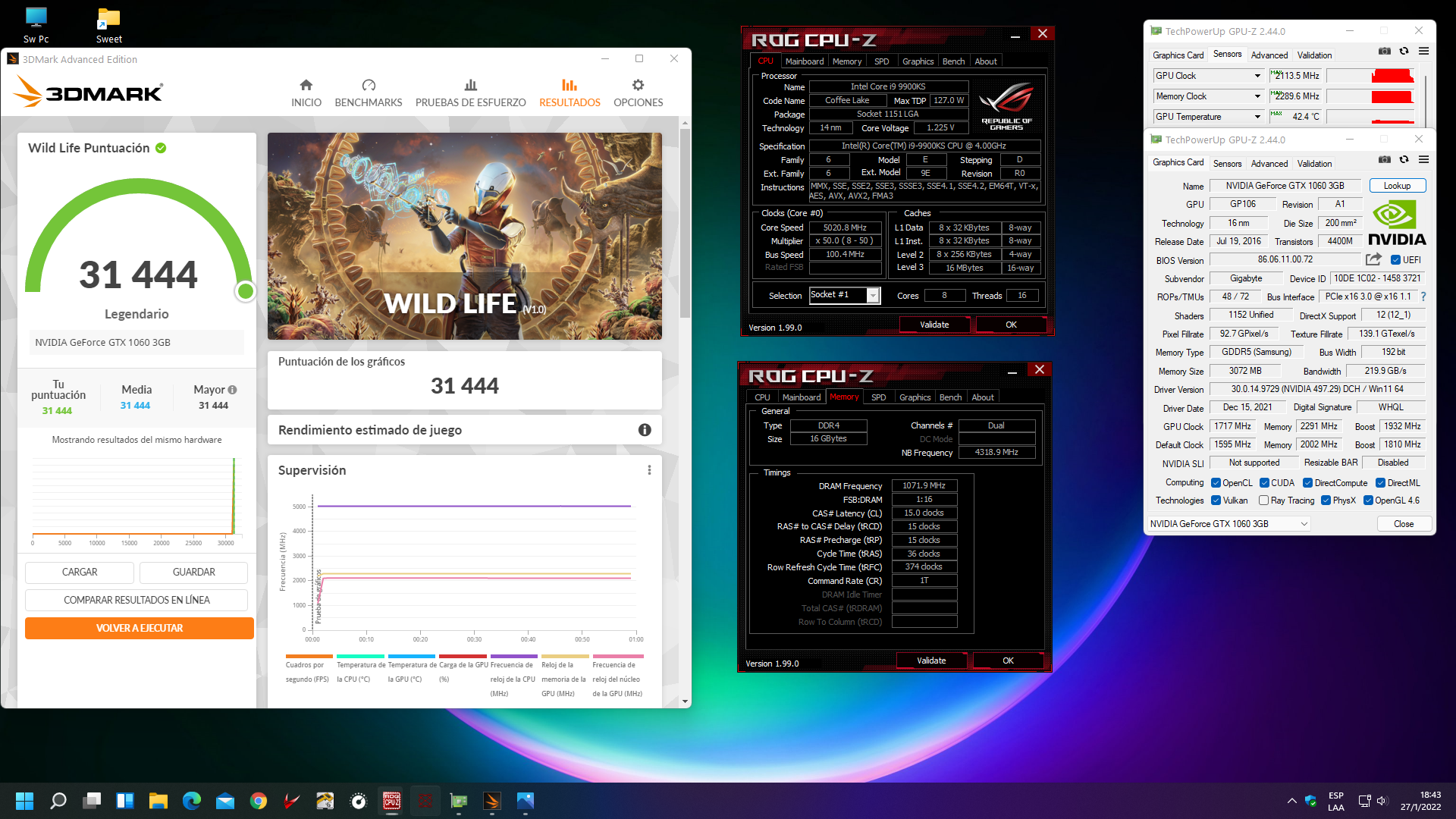Open PRUEBAS DE ESFUERZO stress tests section

pos(470,93)
